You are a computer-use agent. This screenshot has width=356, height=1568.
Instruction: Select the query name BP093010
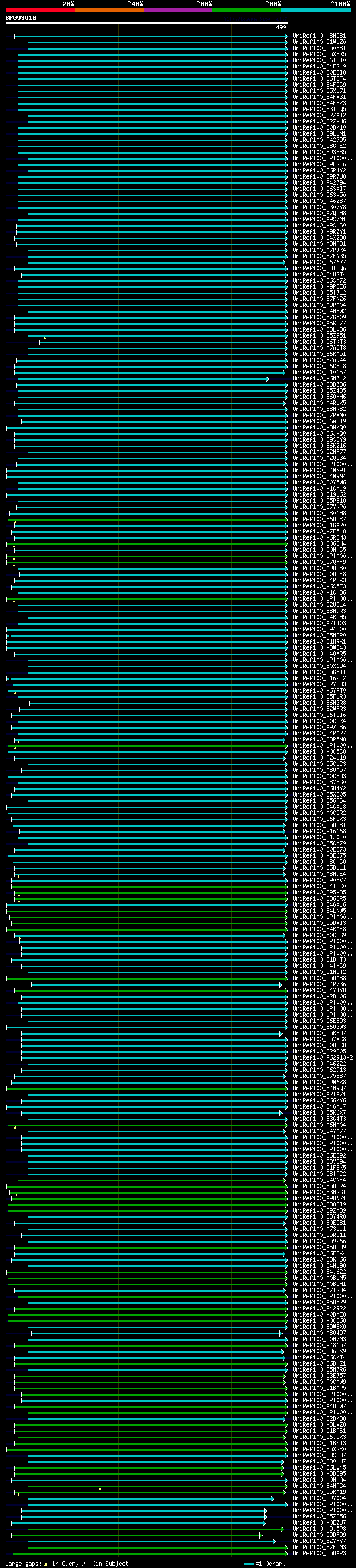click(21, 18)
